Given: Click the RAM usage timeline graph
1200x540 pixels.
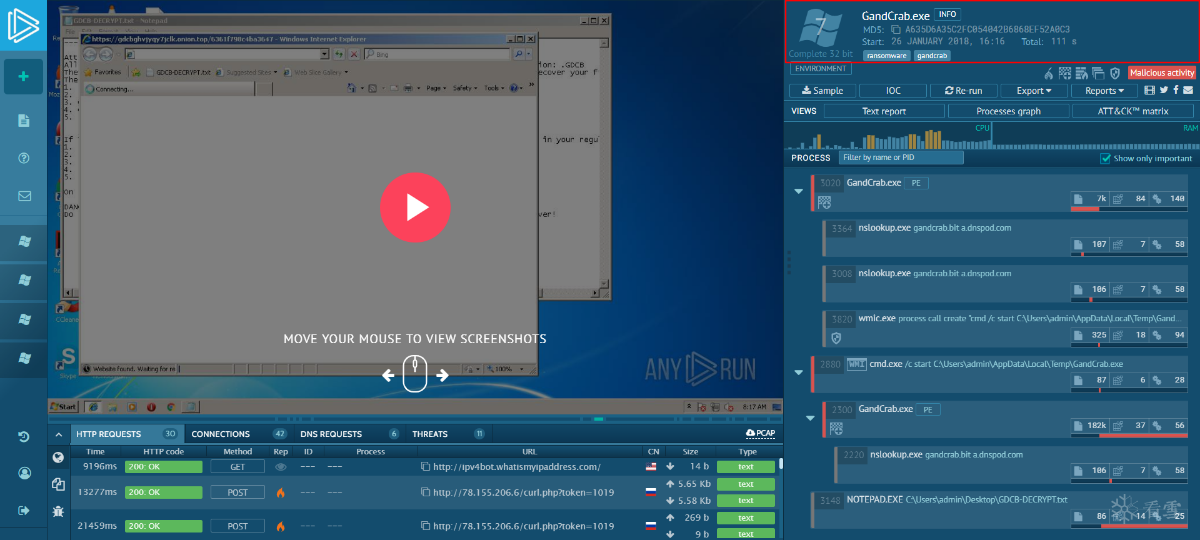Looking at the screenshot, I should pos(1094,135).
